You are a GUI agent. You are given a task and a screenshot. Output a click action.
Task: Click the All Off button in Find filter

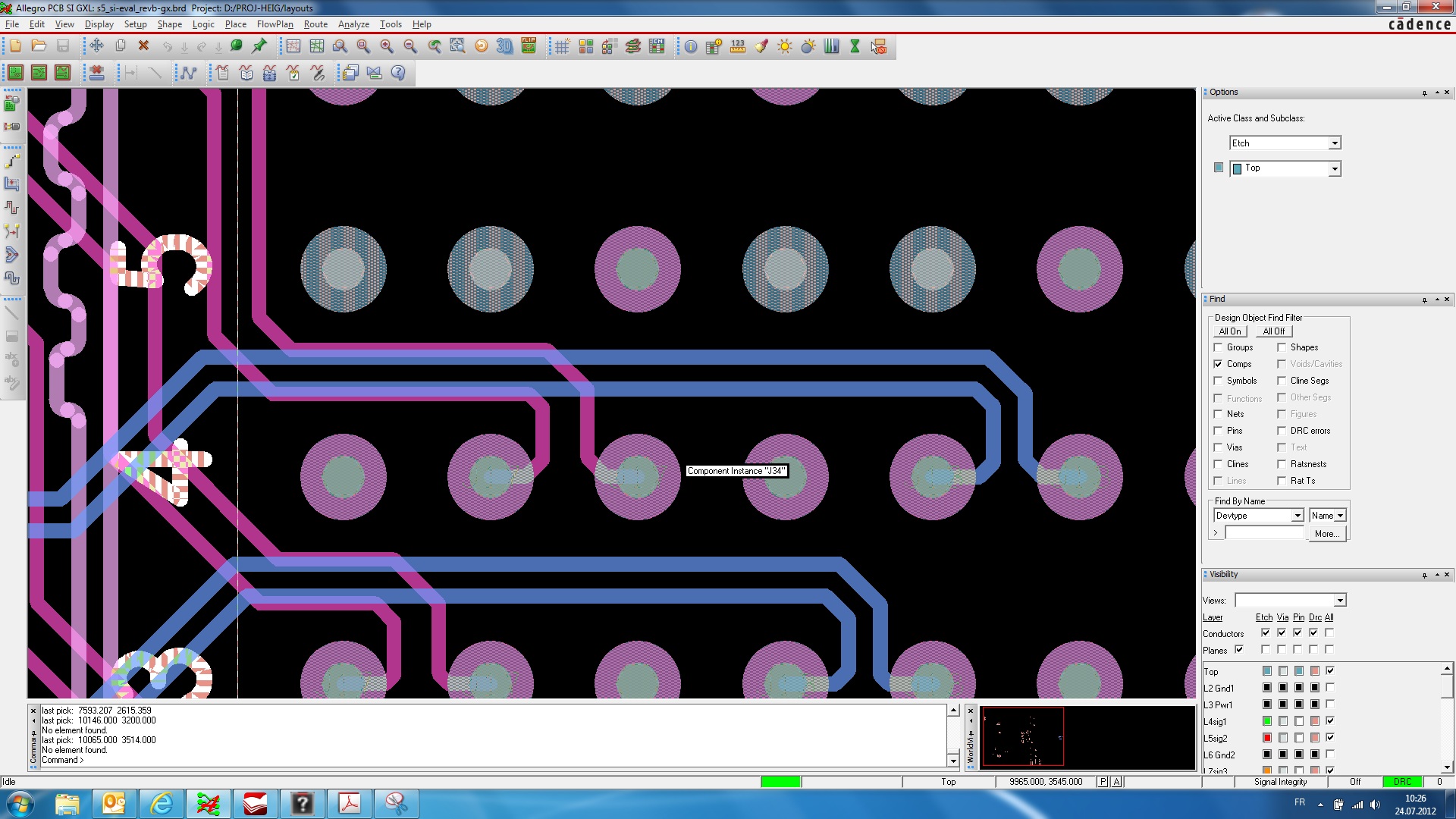1273,331
